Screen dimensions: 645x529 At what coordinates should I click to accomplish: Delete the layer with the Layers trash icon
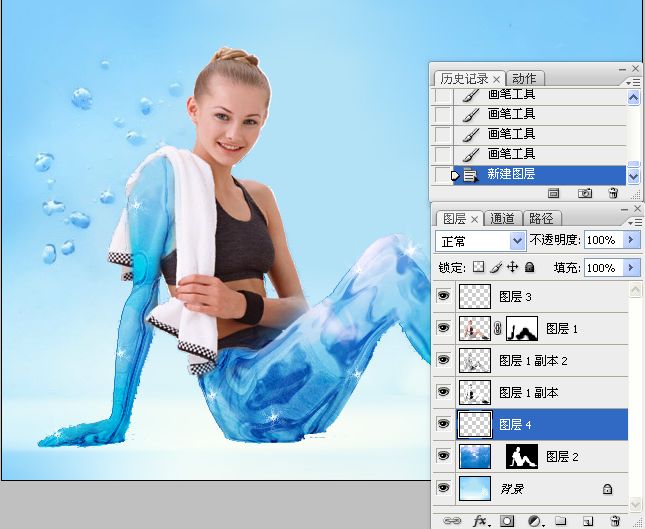[615, 521]
